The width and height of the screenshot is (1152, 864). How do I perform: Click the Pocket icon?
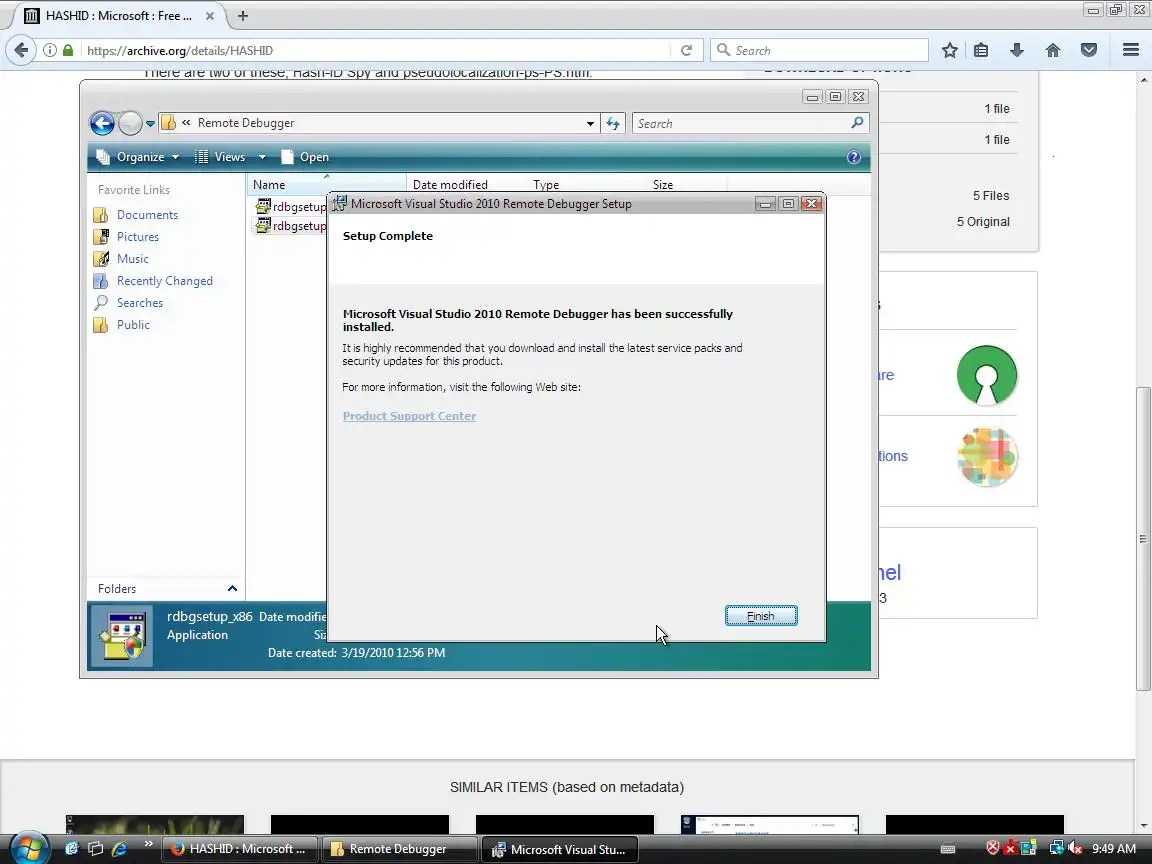1089,50
